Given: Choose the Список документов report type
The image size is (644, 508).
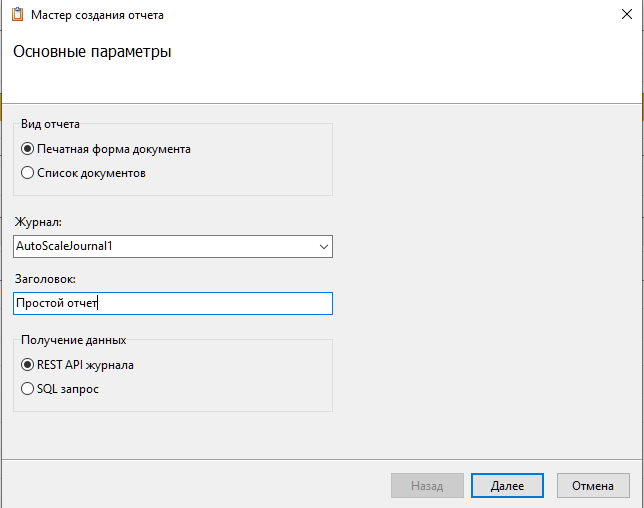Looking at the screenshot, I should coord(28,173).
